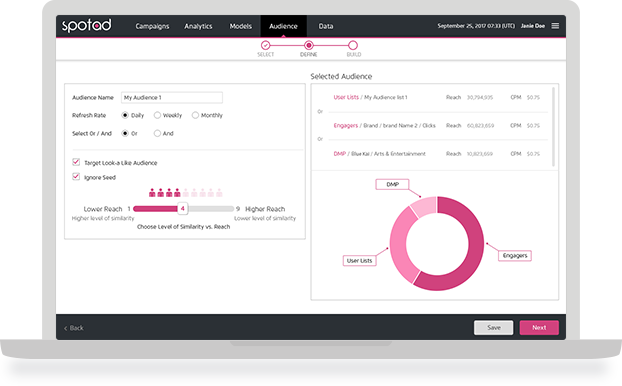Select Daily refresh rate
This screenshot has width=622, height=386.
125,115
